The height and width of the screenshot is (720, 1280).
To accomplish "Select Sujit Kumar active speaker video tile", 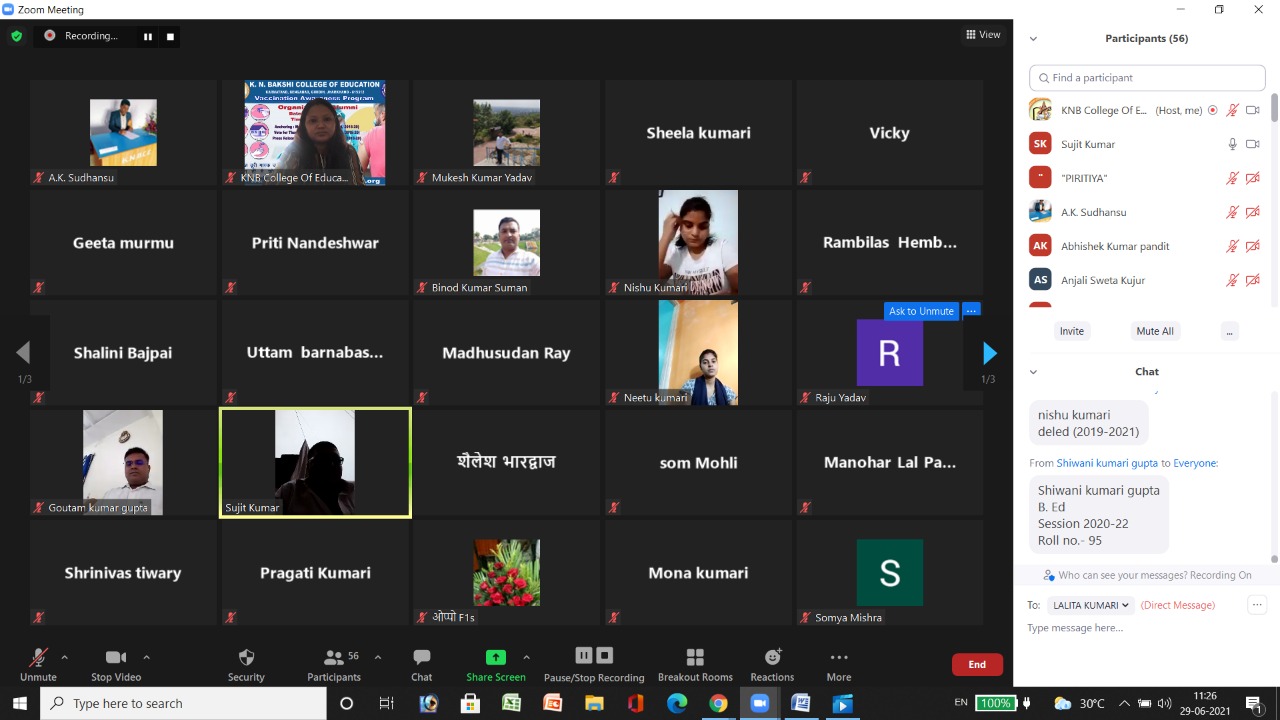I will point(315,462).
